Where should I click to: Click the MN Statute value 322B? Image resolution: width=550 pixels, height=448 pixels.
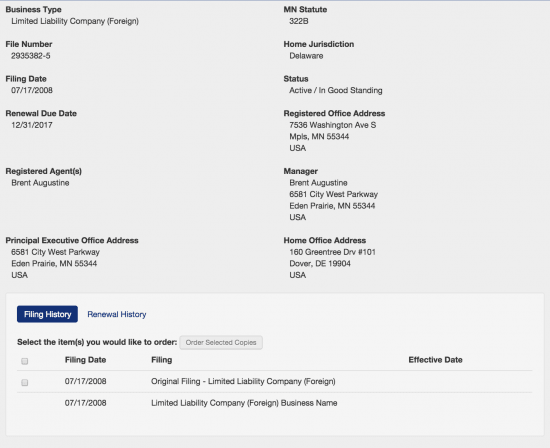[x=299, y=21]
